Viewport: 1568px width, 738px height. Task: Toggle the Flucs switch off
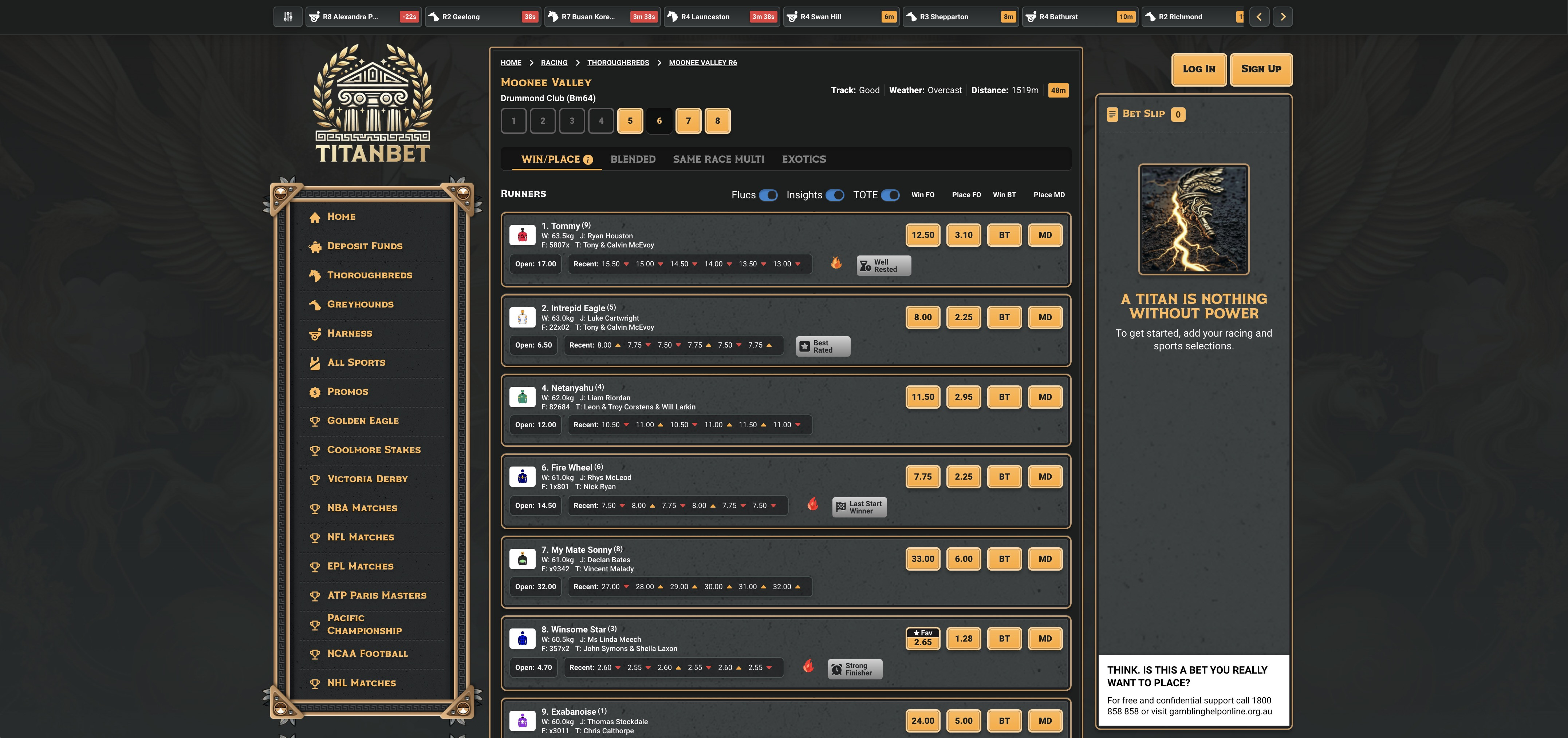[x=768, y=195]
